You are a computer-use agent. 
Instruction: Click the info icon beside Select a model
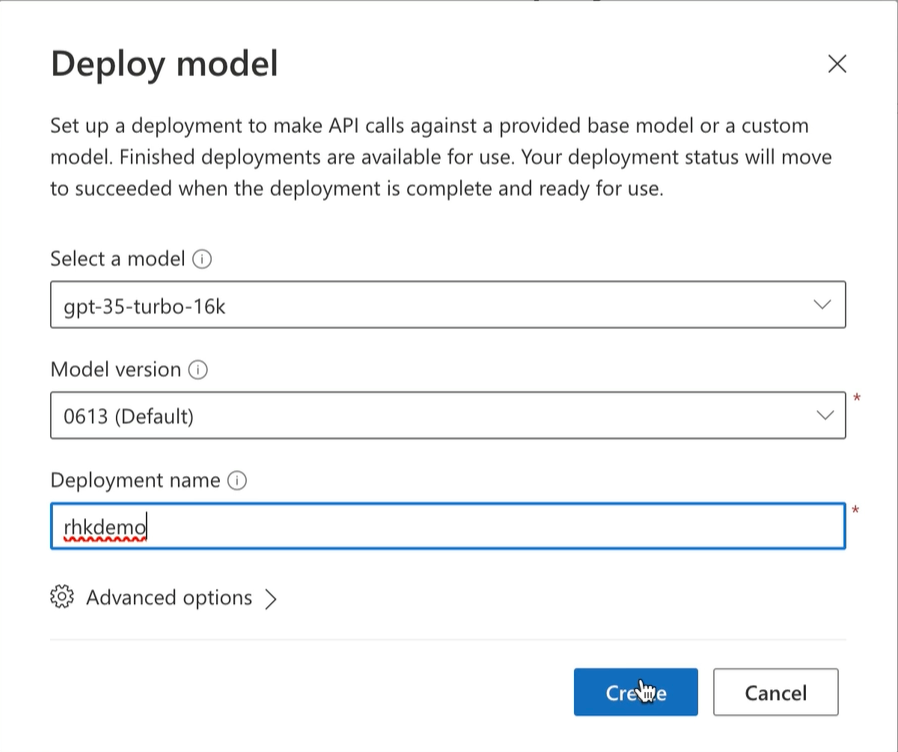pos(202,259)
